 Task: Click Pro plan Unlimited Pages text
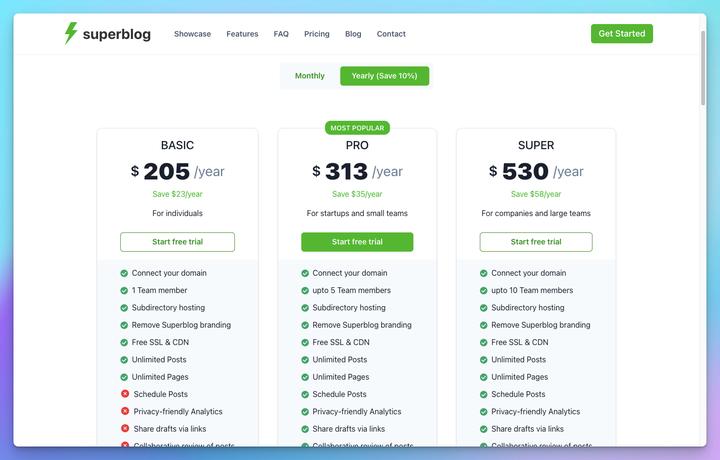pyautogui.click(x=341, y=377)
